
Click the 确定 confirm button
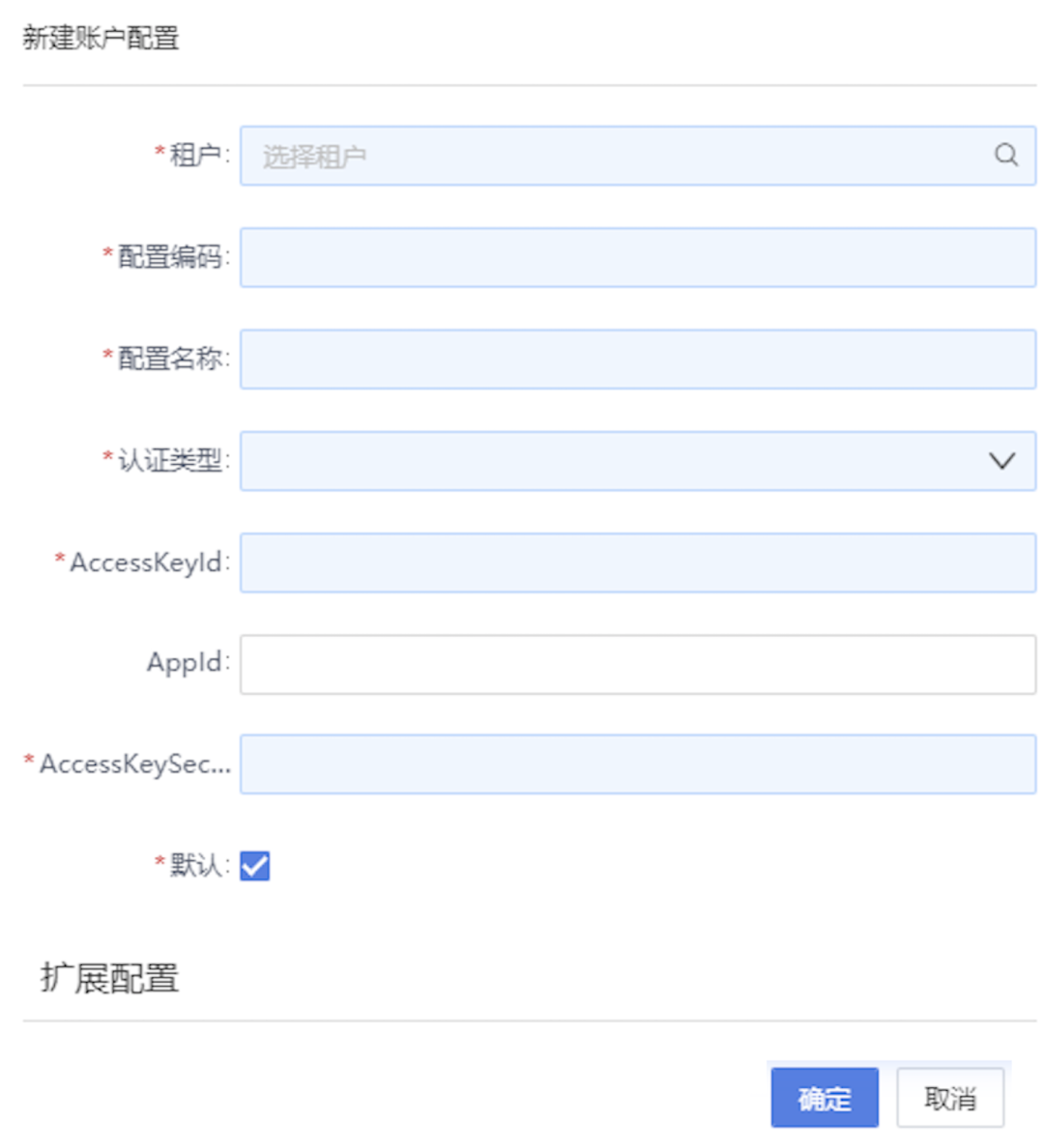(x=824, y=1098)
